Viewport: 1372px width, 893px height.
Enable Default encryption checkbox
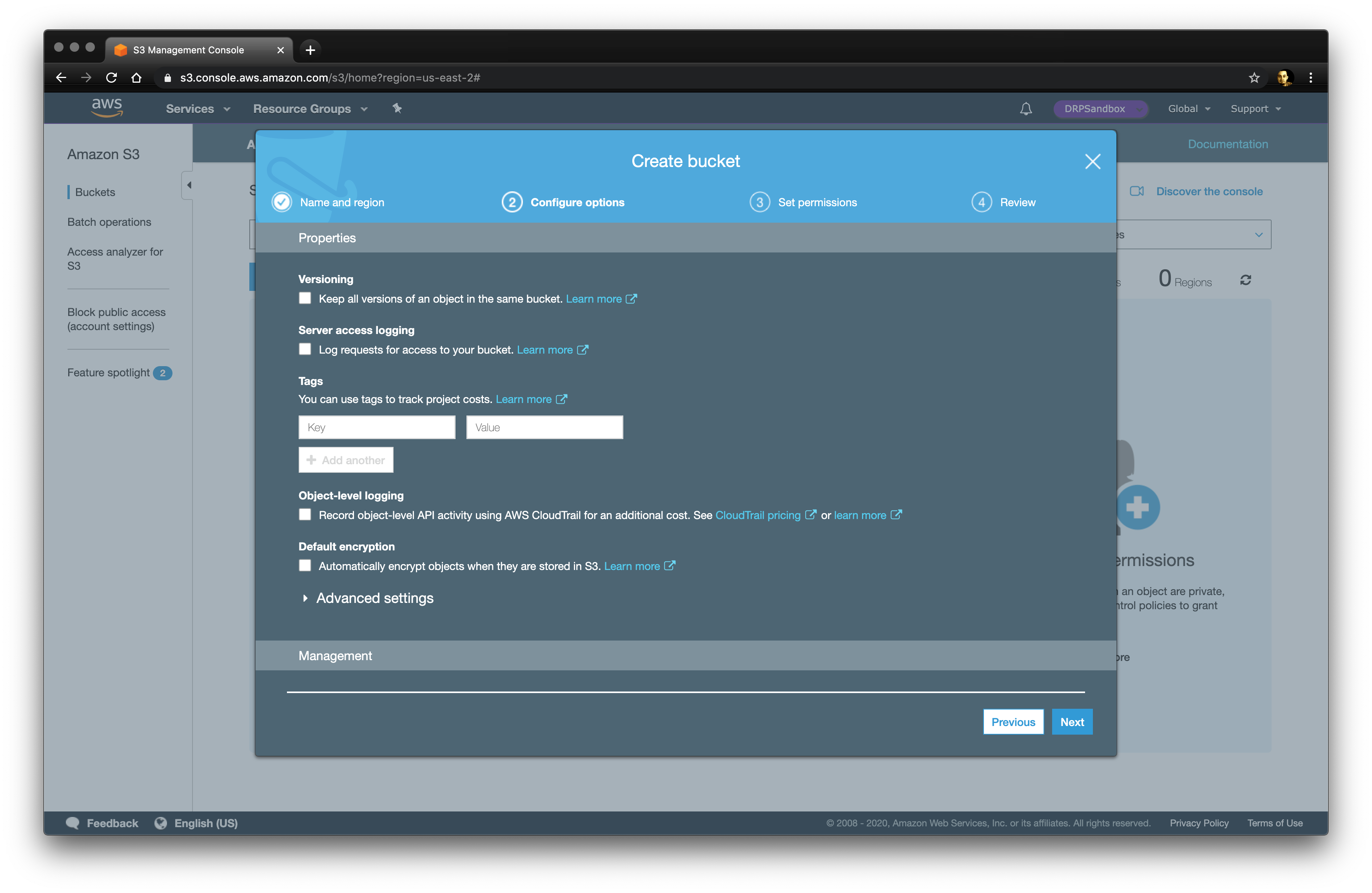(x=304, y=566)
